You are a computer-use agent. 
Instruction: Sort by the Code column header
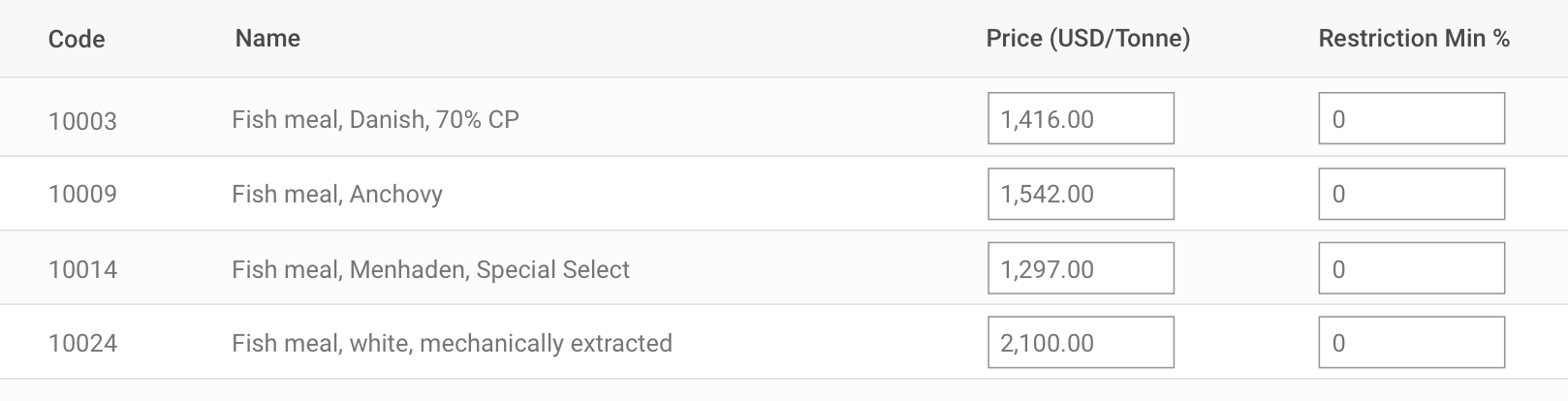(x=77, y=39)
